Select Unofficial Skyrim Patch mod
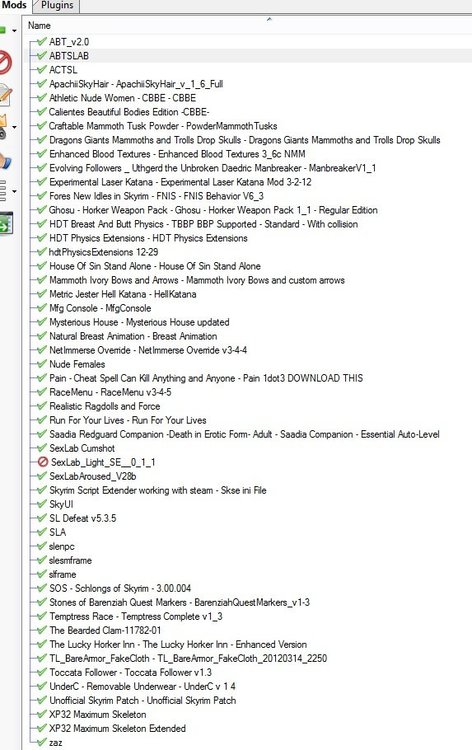Screen dimensions: 472x750 [x=143, y=700]
